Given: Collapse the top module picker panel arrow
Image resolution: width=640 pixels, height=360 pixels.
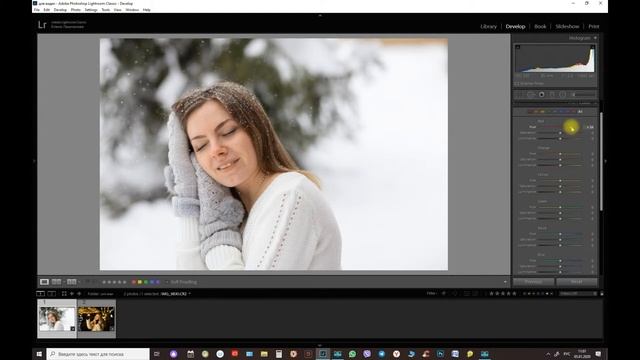Looking at the screenshot, I should [320, 16].
